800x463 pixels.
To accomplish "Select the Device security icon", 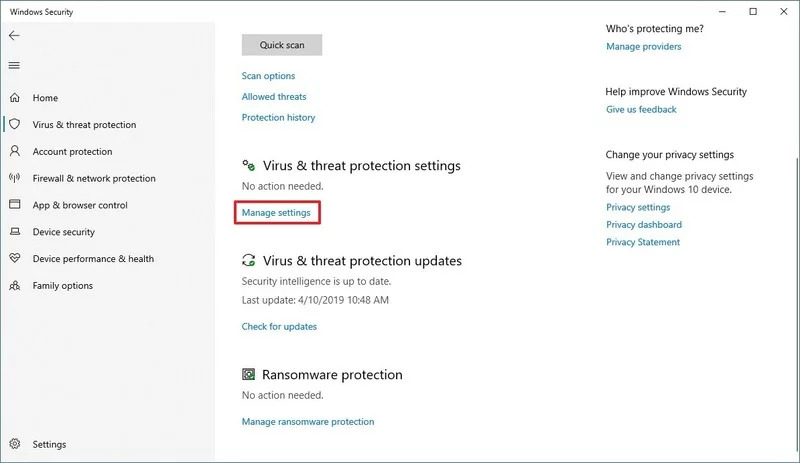I will click(14, 232).
